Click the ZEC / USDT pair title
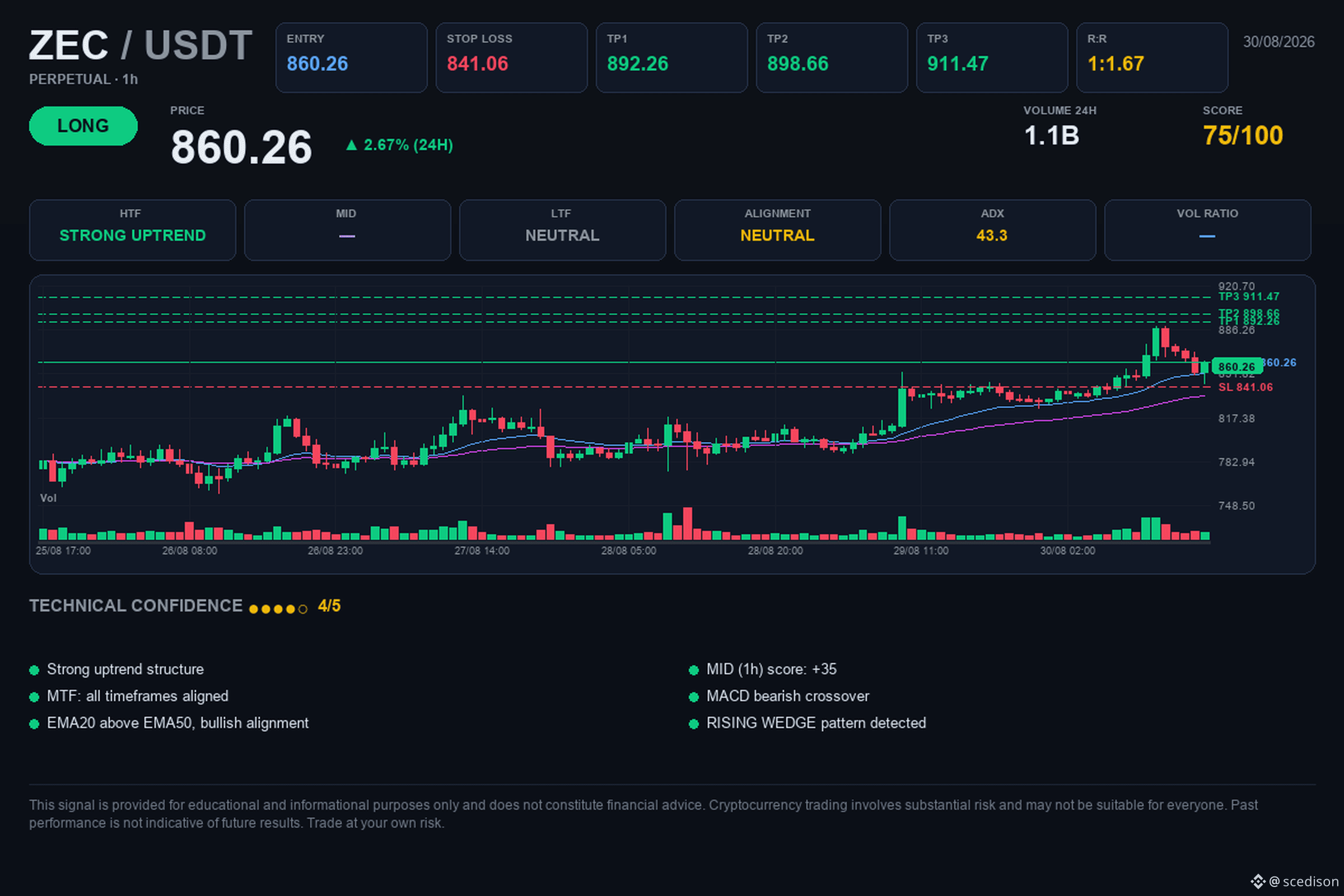The image size is (1344, 896). click(x=141, y=45)
